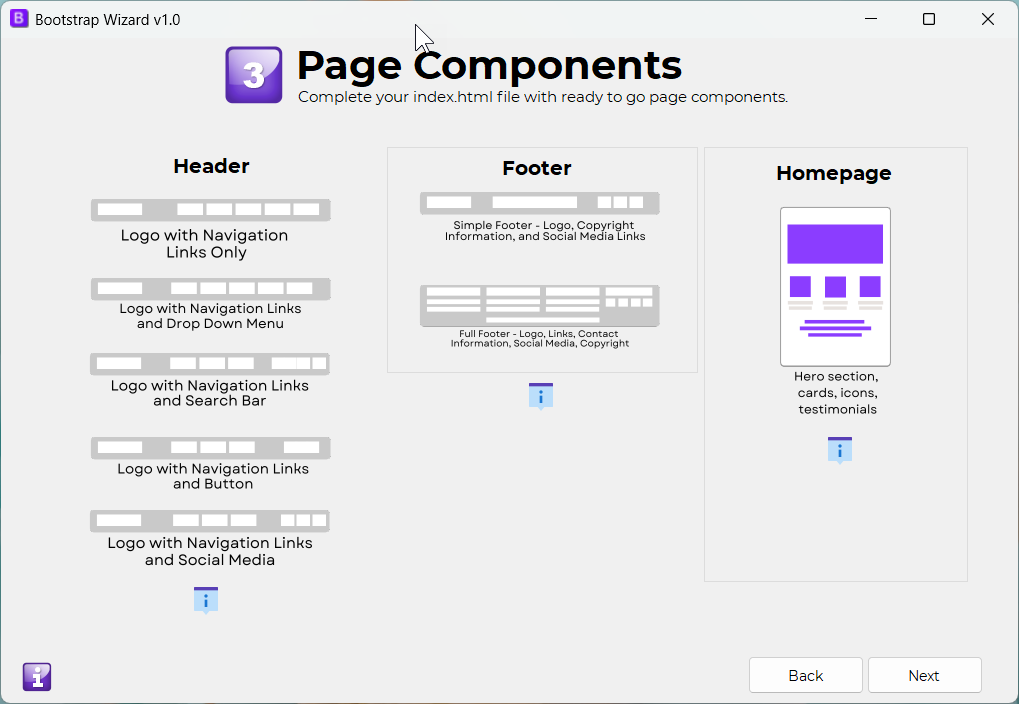Click the Full Footer description text
The image size is (1019, 704).
click(x=540, y=339)
